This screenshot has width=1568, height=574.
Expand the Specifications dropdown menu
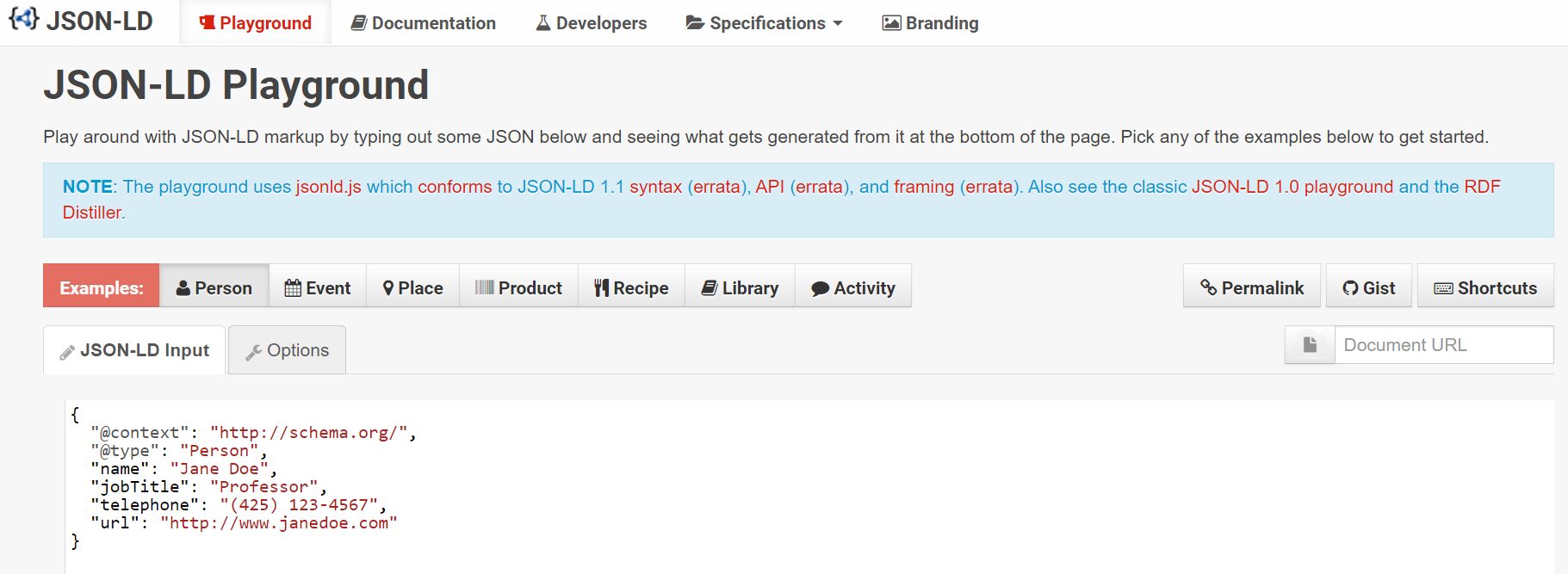pyautogui.click(x=764, y=23)
